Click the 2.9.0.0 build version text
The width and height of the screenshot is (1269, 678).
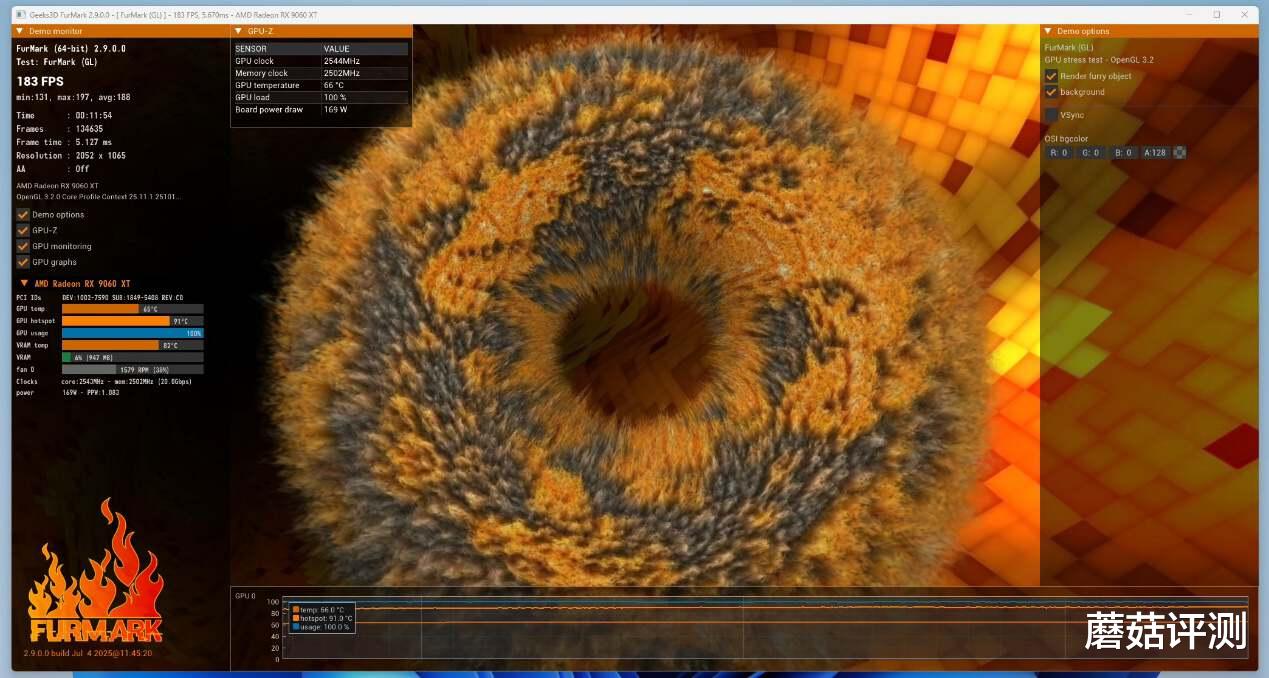[x=88, y=653]
